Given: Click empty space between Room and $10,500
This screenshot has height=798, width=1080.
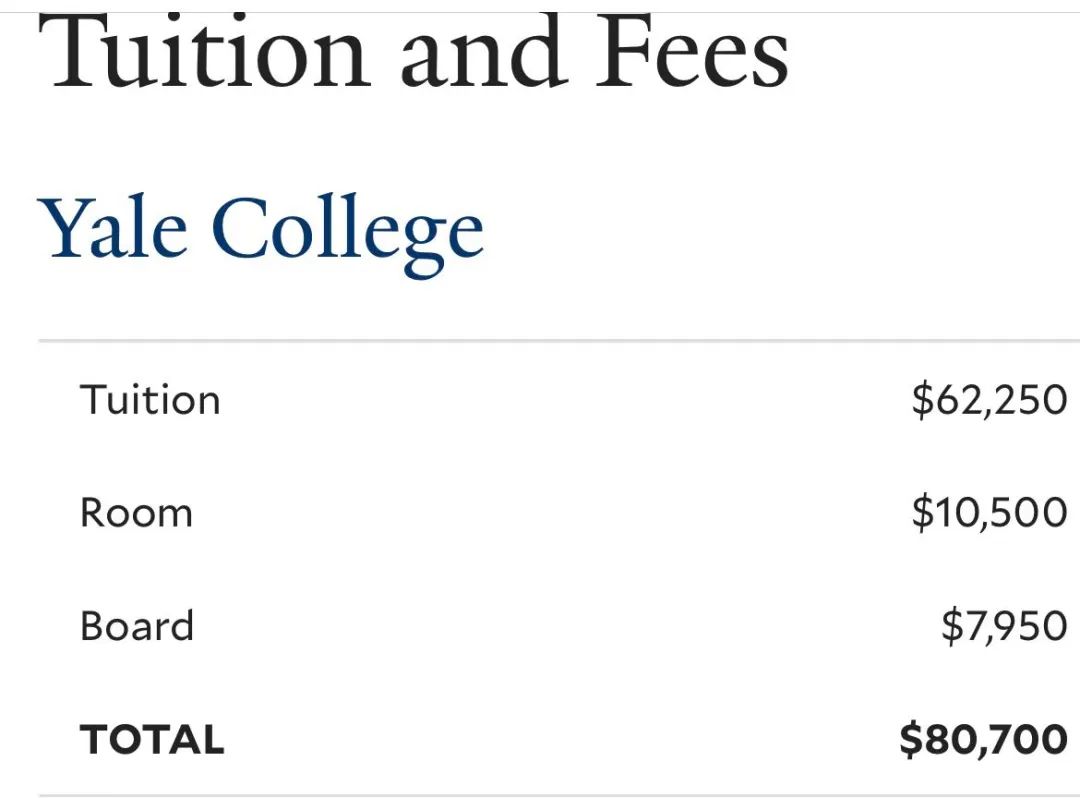Looking at the screenshot, I should pyautogui.click(x=551, y=513).
